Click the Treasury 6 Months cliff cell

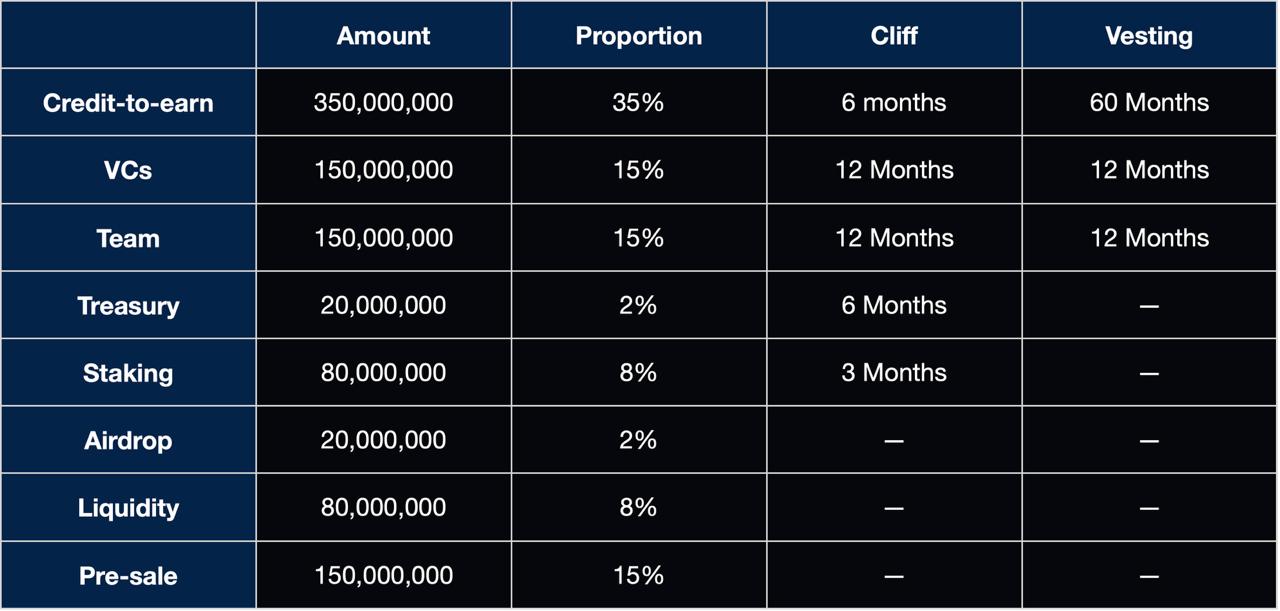tap(894, 305)
